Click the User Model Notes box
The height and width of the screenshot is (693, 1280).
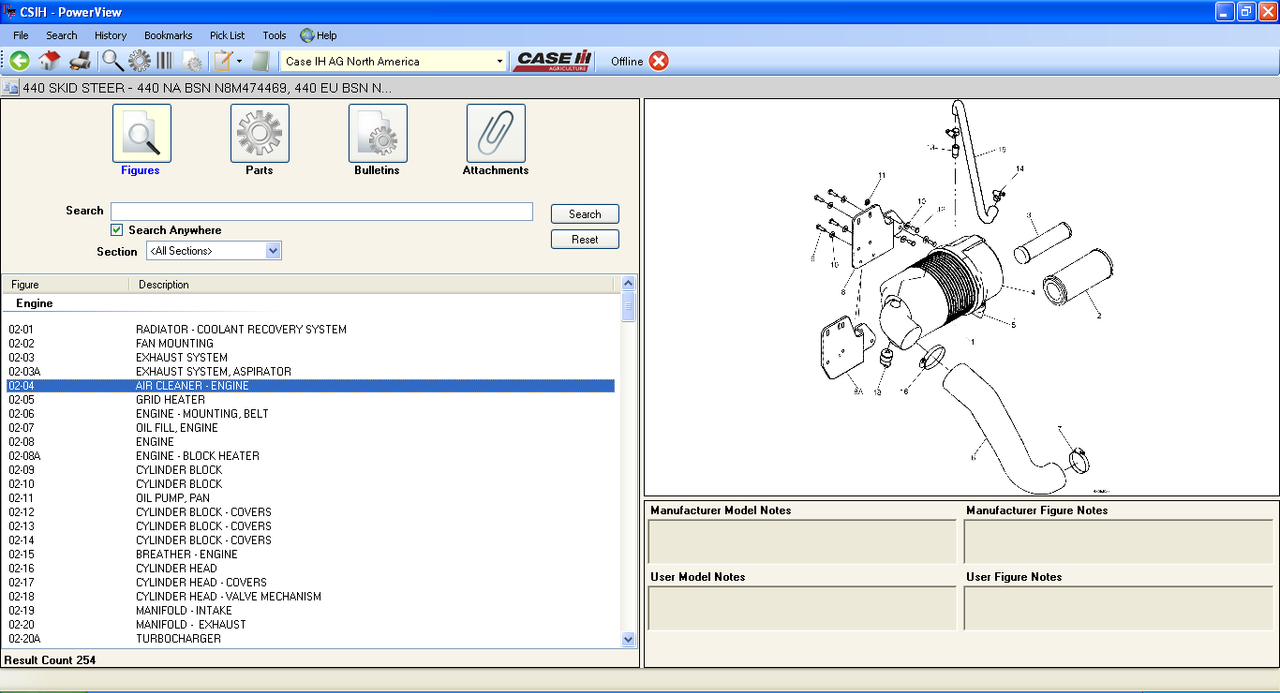coord(802,608)
